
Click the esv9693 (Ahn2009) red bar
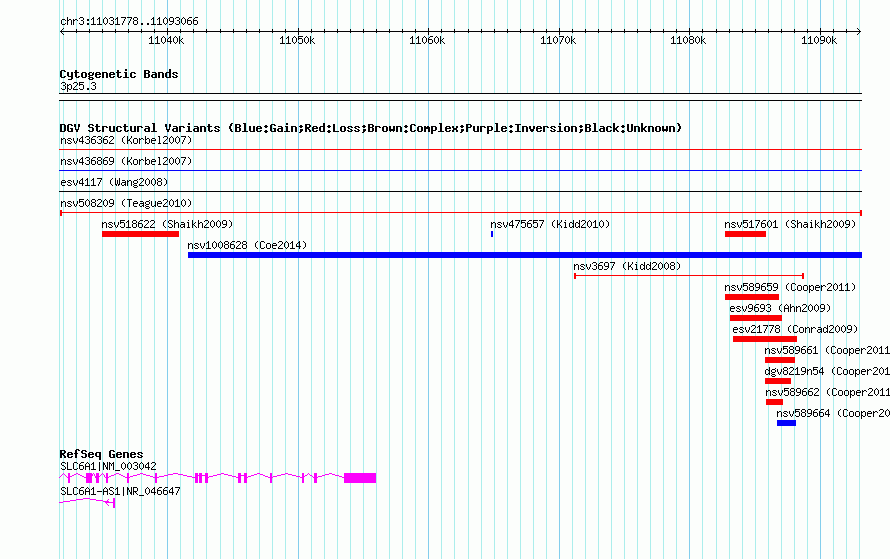(x=755, y=318)
